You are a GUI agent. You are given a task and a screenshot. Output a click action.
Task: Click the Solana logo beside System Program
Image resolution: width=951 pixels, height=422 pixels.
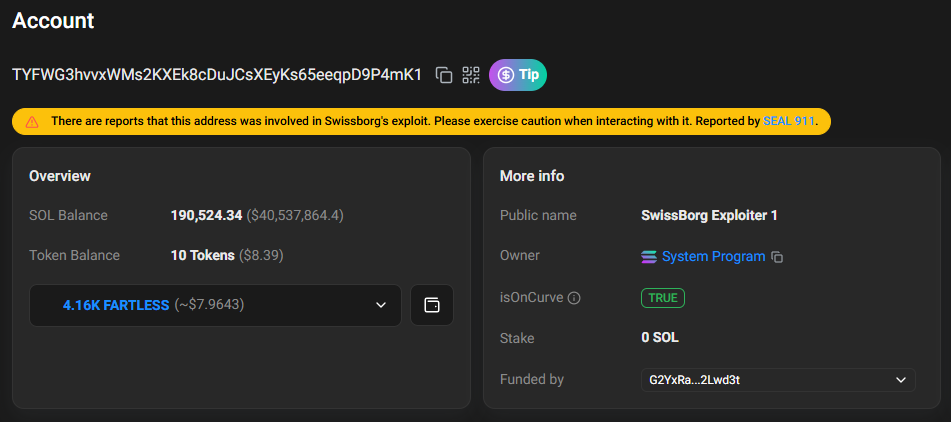coord(649,257)
